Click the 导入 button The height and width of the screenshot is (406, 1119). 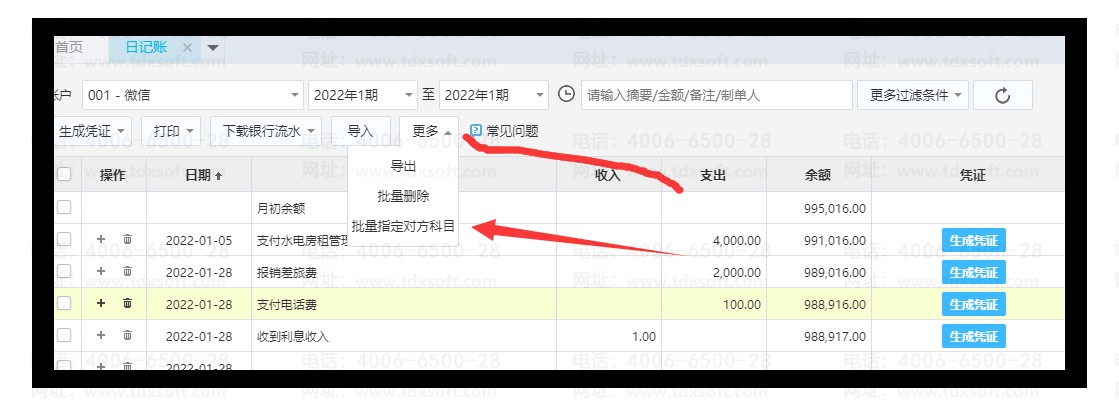pyautogui.click(x=360, y=131)
